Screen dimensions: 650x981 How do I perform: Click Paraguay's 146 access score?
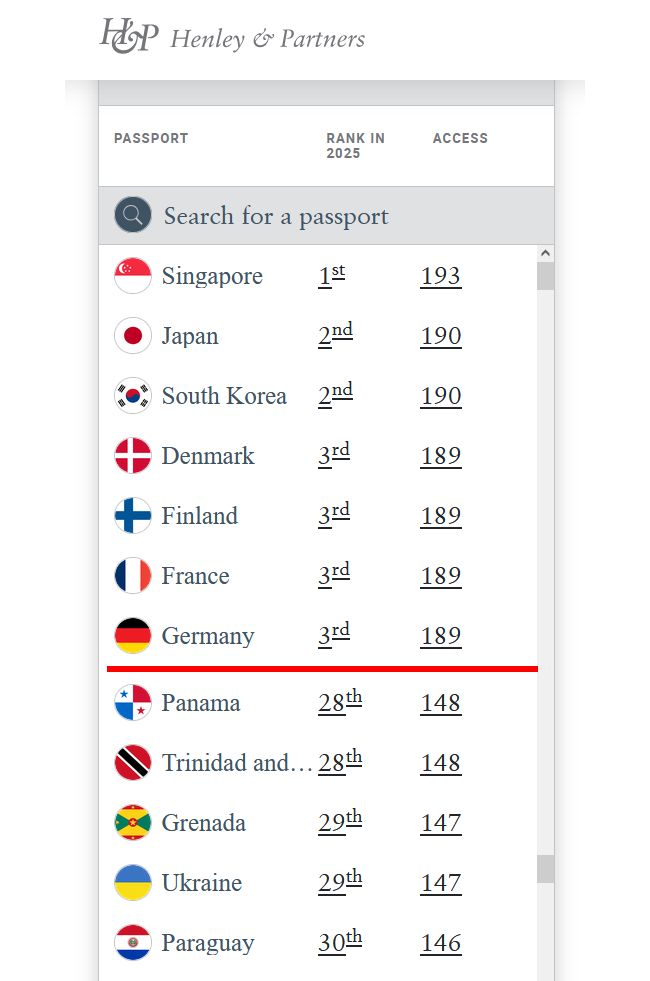point(440,943)
